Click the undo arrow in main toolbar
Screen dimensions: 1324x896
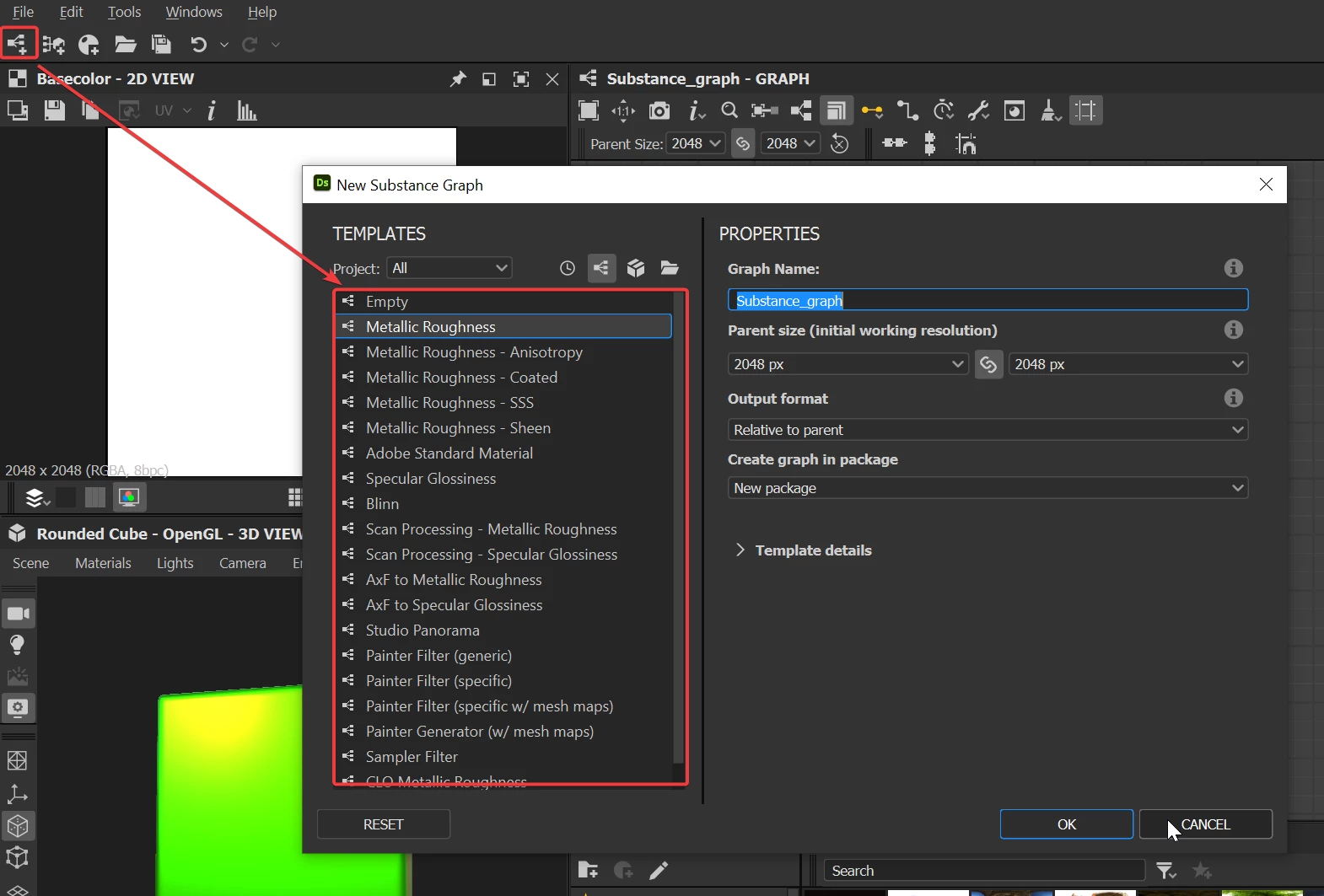pos(198,44)
